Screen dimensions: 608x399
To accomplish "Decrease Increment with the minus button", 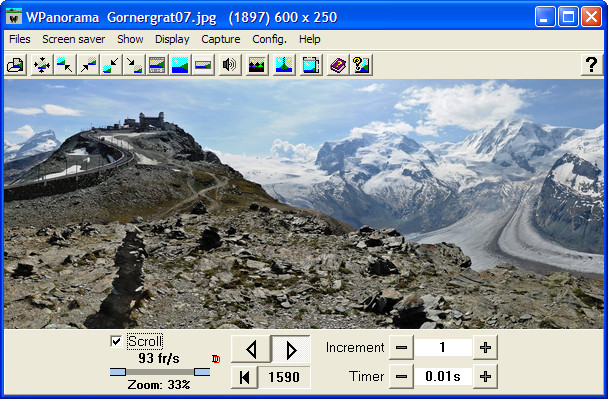I will click(401, 347).
